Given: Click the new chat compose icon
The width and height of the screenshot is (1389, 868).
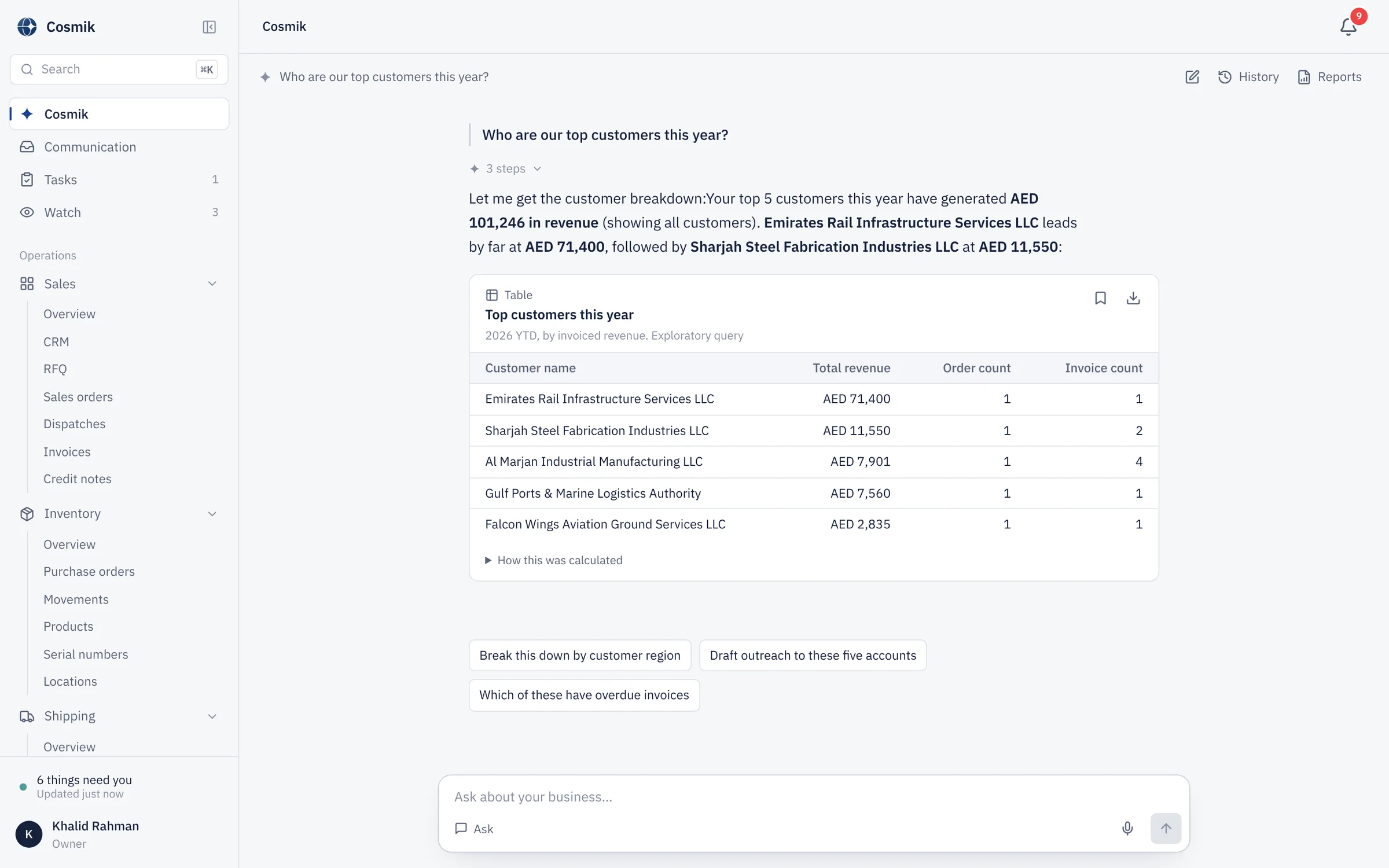Looking at the screenshot, I should pos(1192,77).
